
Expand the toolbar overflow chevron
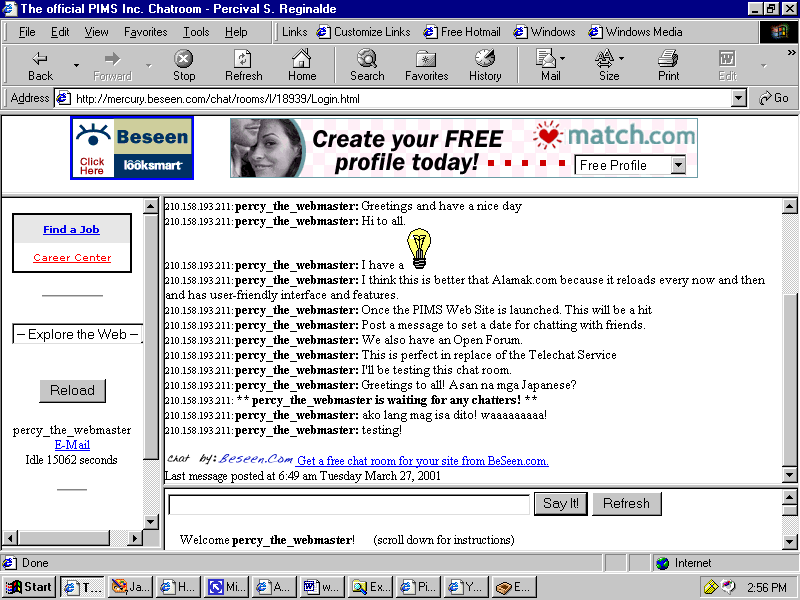(x=791, y=52)
